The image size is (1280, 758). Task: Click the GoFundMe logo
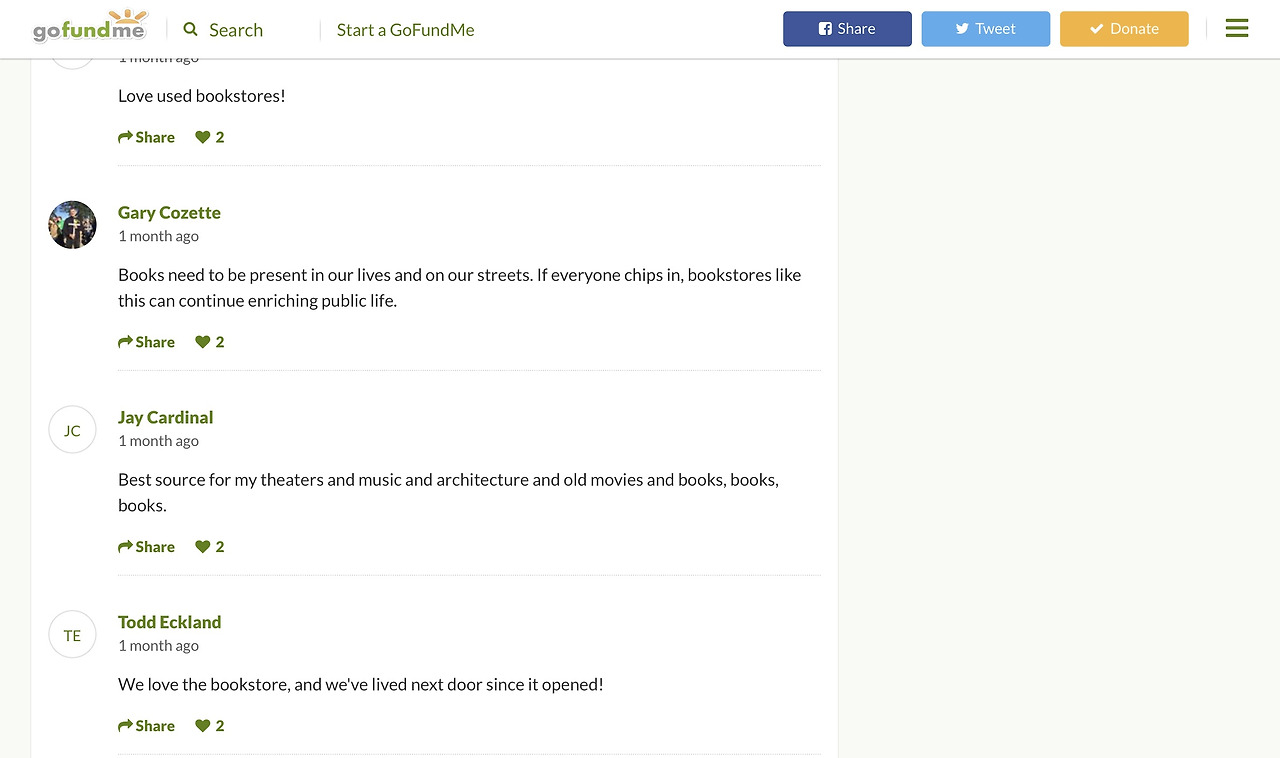90,27
